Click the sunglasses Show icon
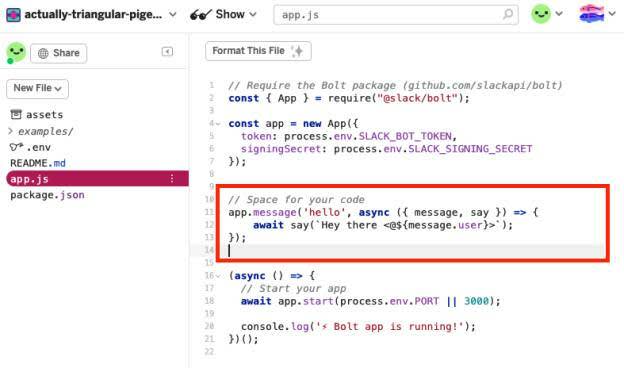 tap(201, 15)
